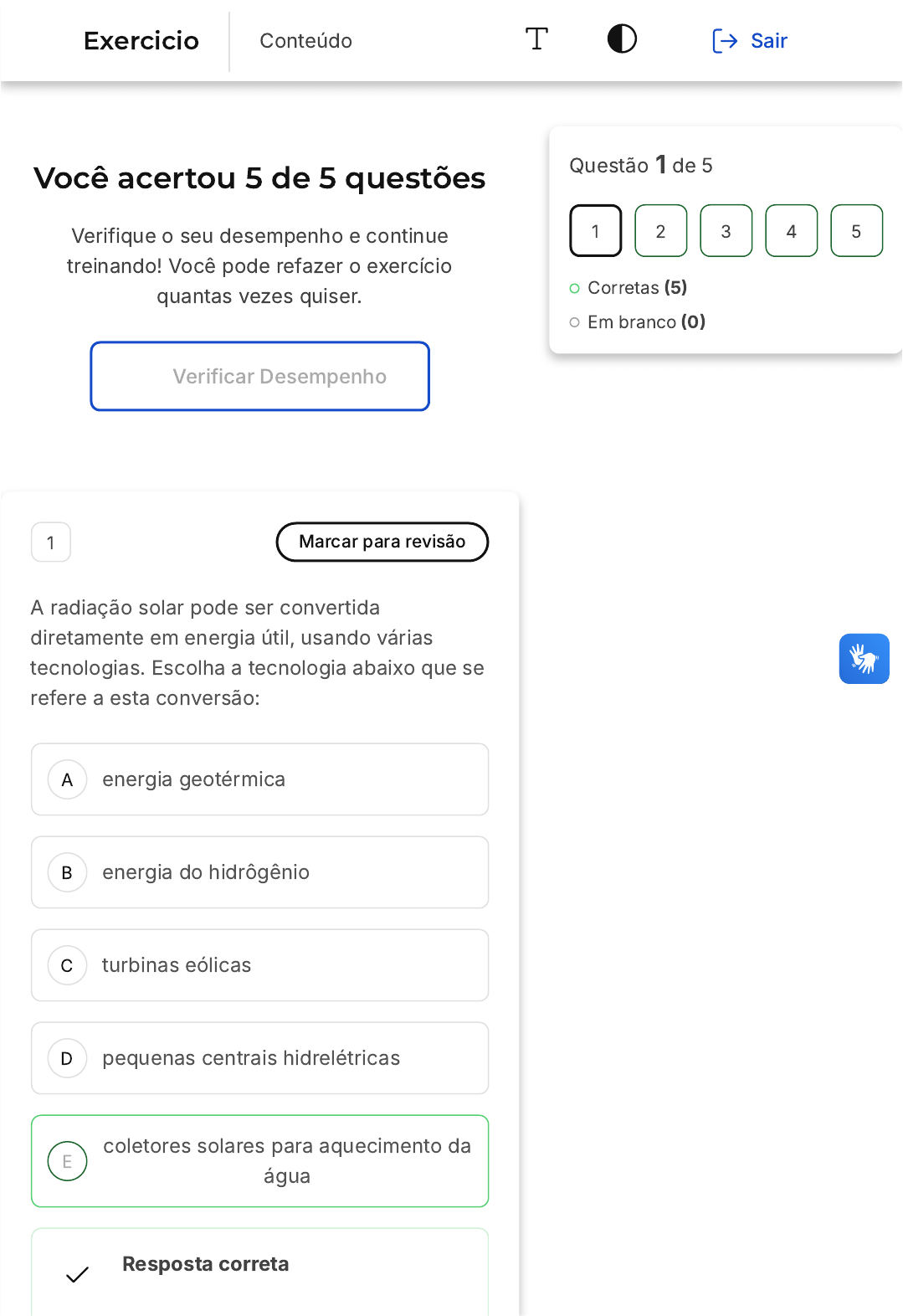Choose option C turbinas eólicas
Screen dimensions: 903x1316
(259, 965)
